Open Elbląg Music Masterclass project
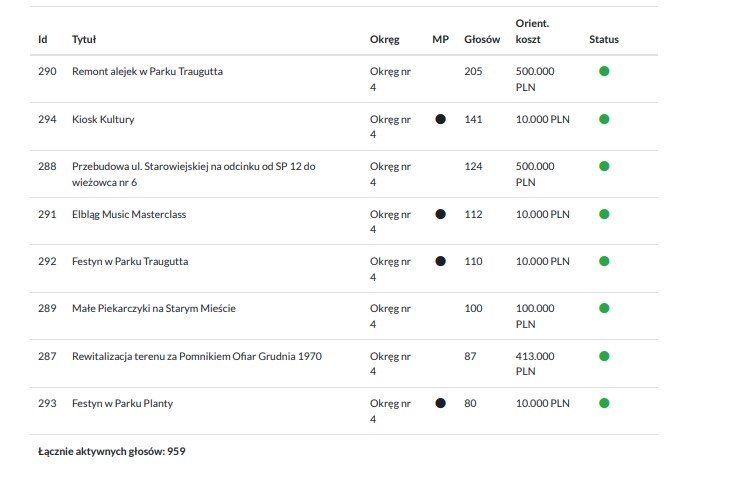Screen dimensions: 753x484 [x=129, y=214]
